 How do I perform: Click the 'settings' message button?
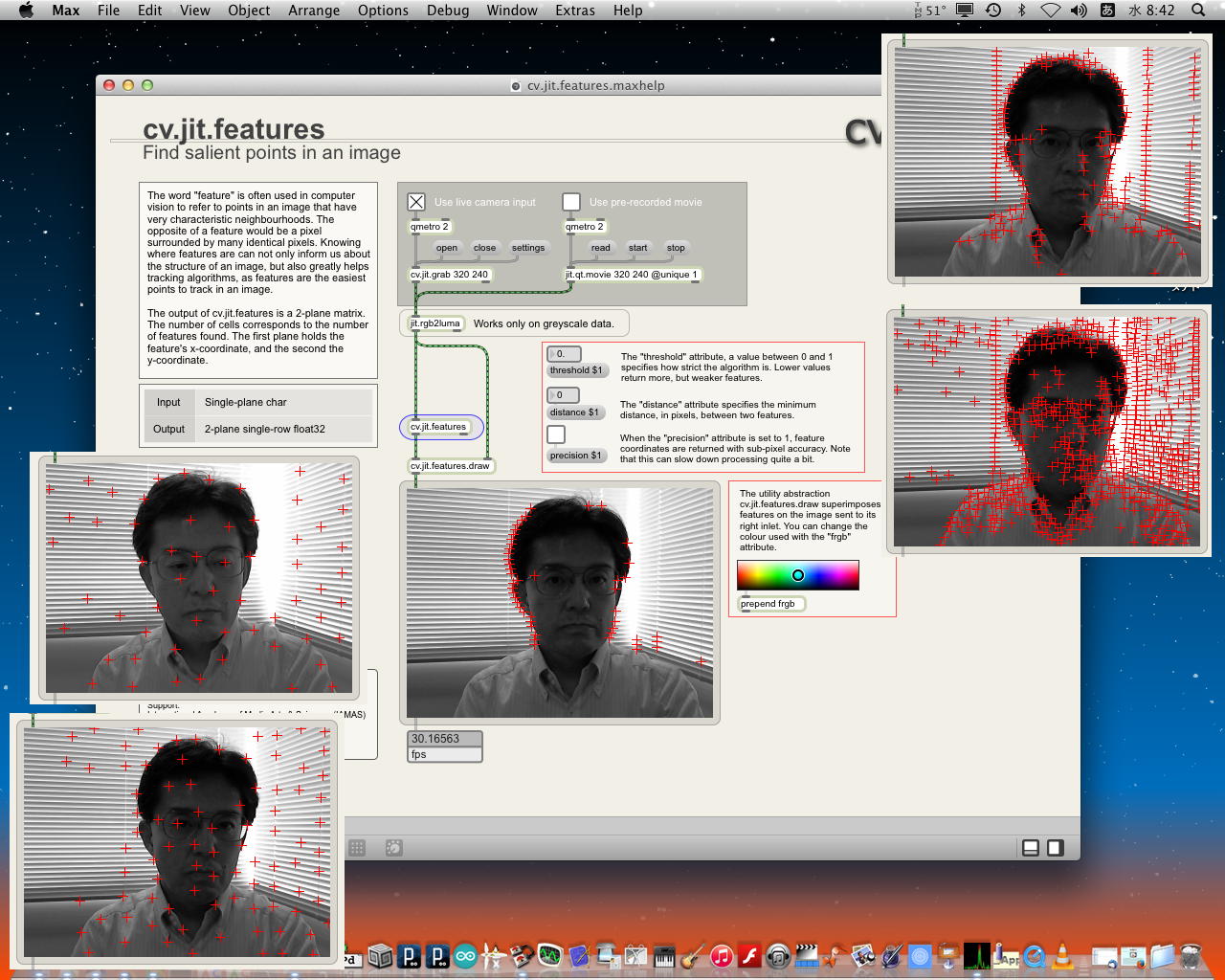tap(527, 248)
